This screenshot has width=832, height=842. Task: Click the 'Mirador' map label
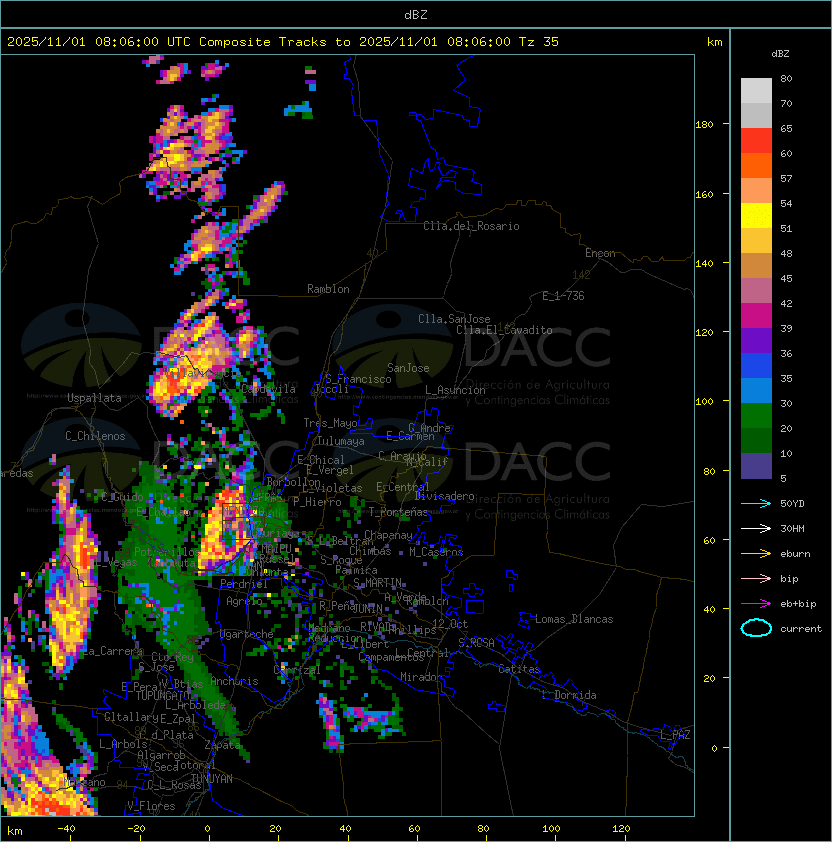pyautogui.click(x=421, y=677)
